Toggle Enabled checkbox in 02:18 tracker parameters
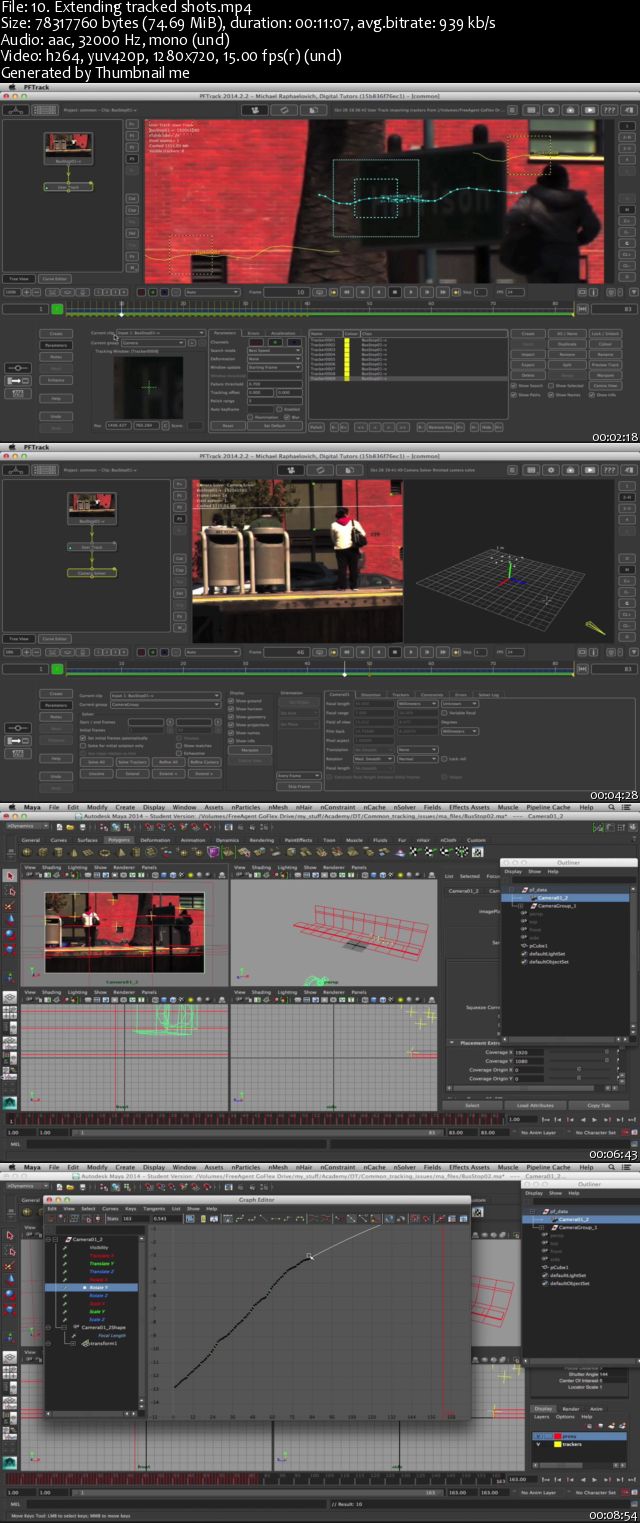This screenshot has width=640, height=1523. (280, 409)
